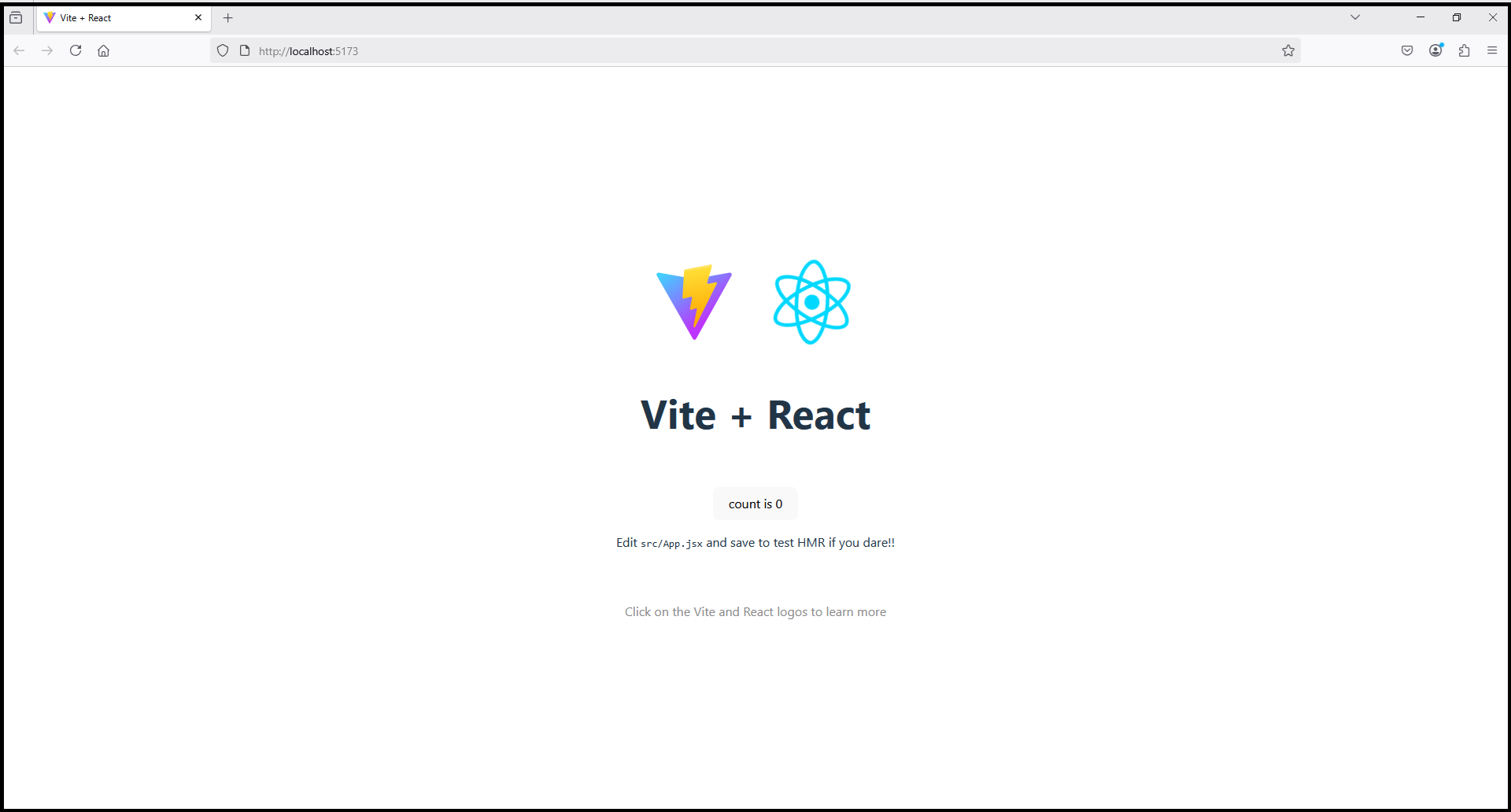Go to the browser home page
Viewport: 1511px width, 812px height.
(x=103, y=50)
